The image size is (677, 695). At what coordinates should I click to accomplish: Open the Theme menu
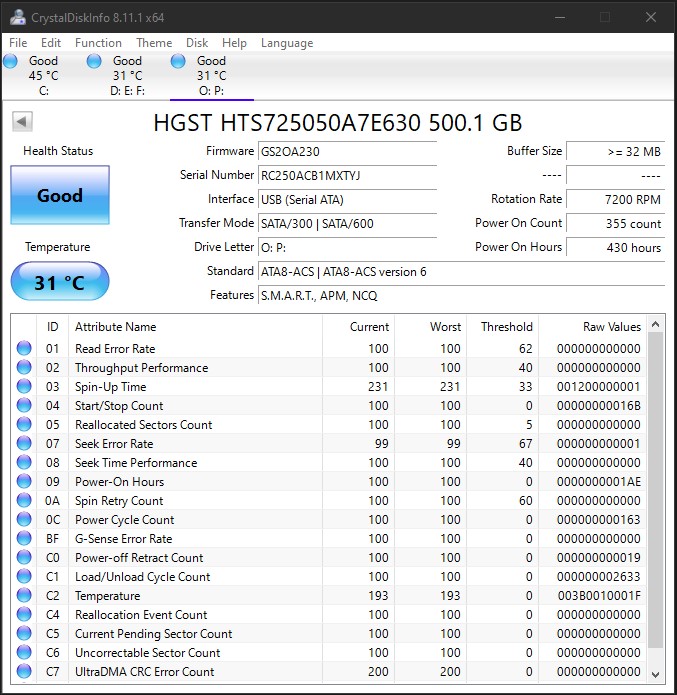tap(154, 43)
